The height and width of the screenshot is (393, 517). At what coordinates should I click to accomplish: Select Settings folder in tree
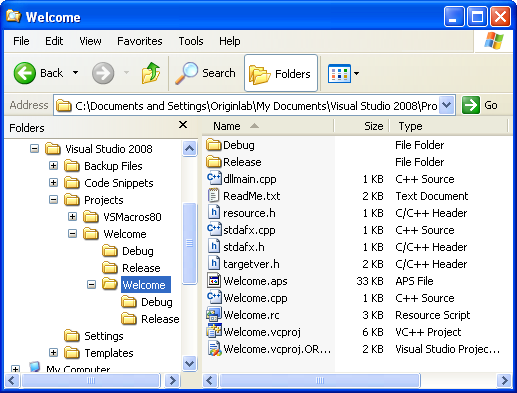point(104,336)
